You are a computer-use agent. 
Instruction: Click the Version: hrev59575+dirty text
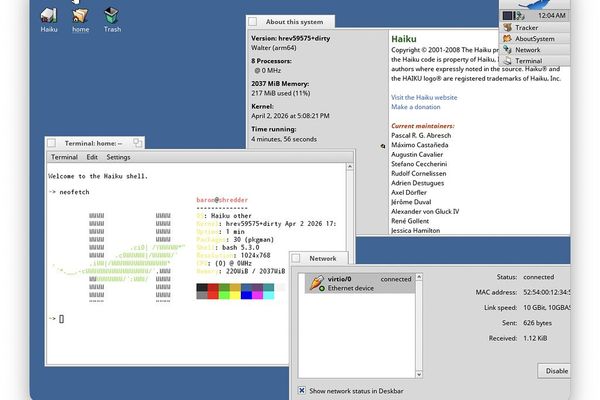click(x=290, y=38)
